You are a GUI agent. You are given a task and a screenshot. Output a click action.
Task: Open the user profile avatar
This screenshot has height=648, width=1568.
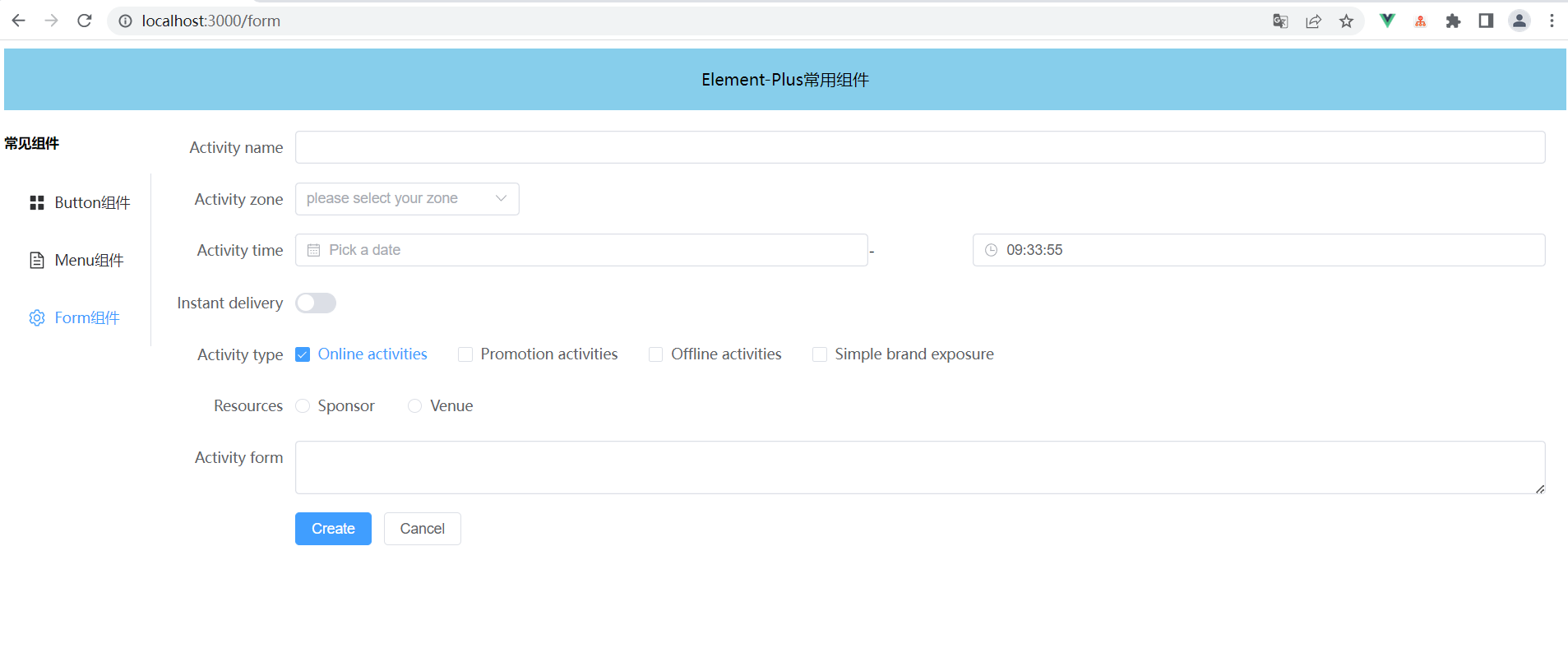click(x=1519, y=21)
